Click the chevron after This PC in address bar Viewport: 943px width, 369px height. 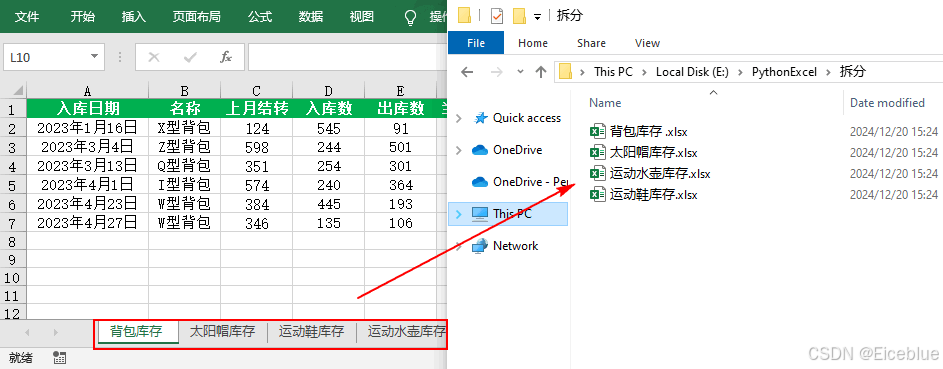click(644, 72)
